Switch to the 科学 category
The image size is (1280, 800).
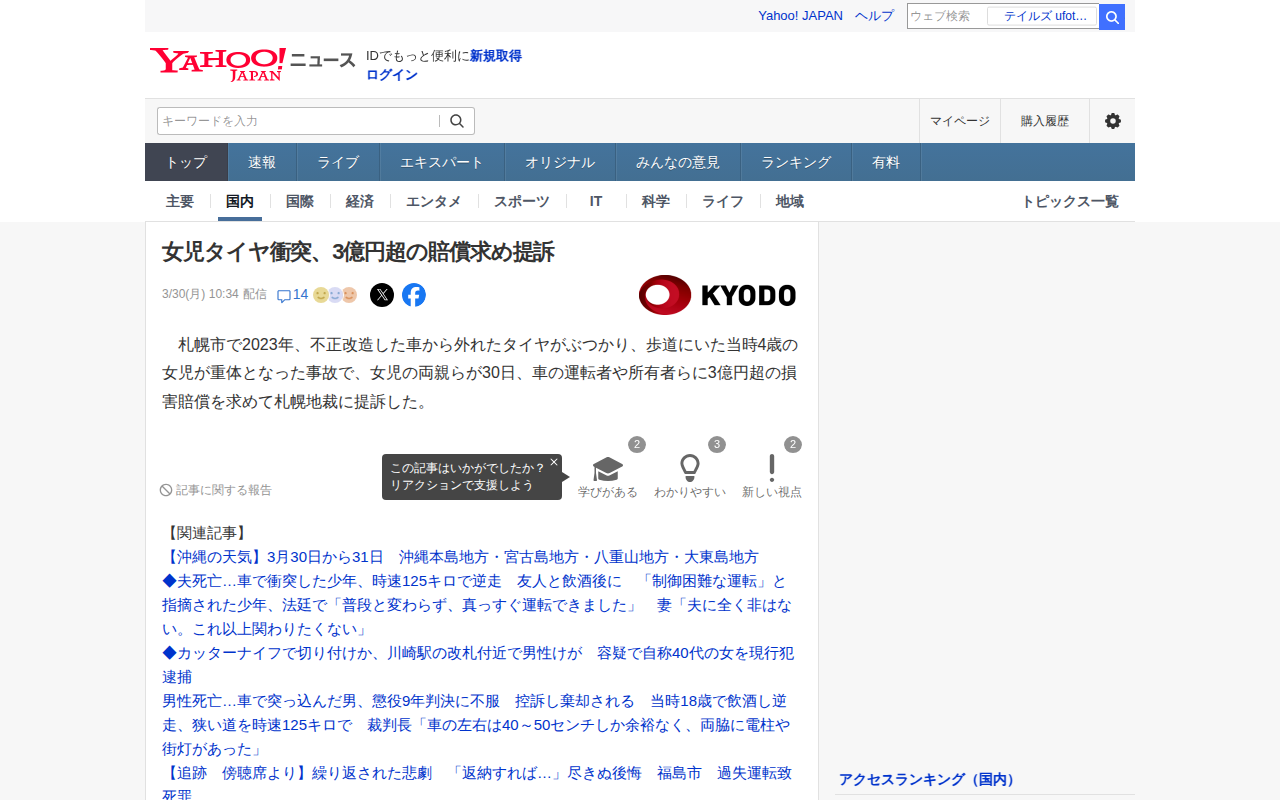[x=656, y=201]
